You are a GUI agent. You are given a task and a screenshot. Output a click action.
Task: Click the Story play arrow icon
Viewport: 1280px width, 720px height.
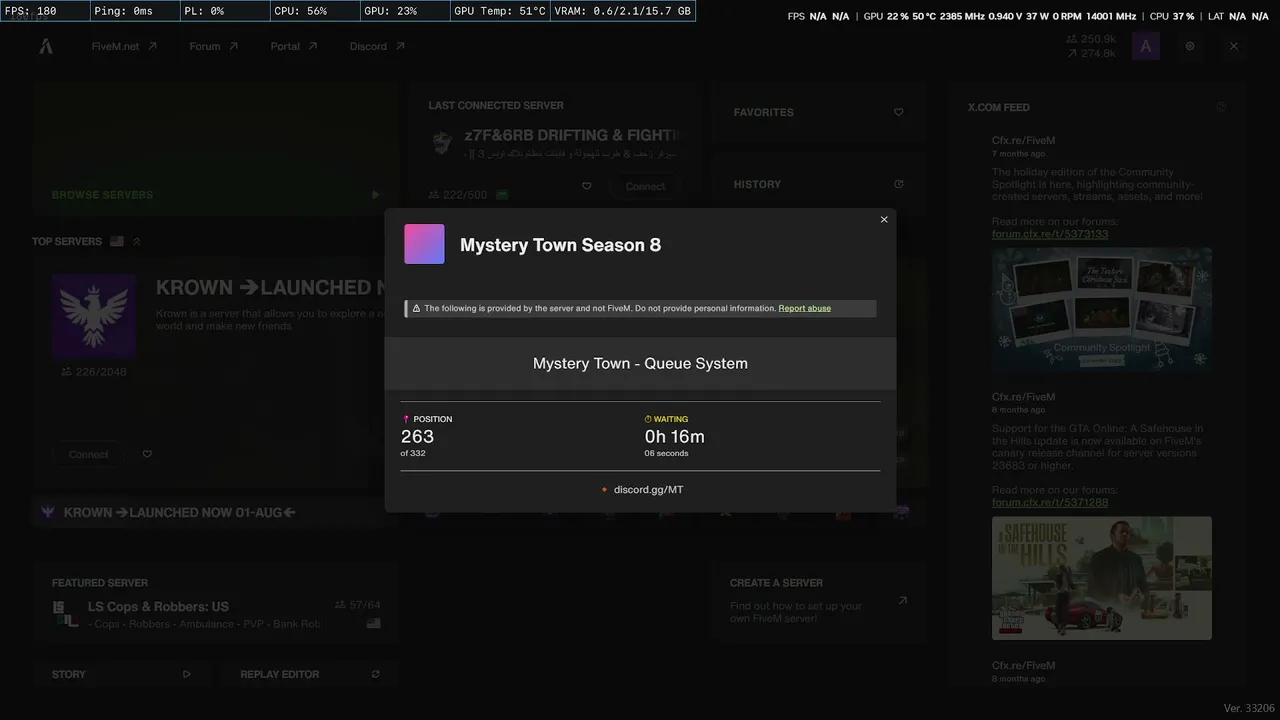tap(187, 674)
